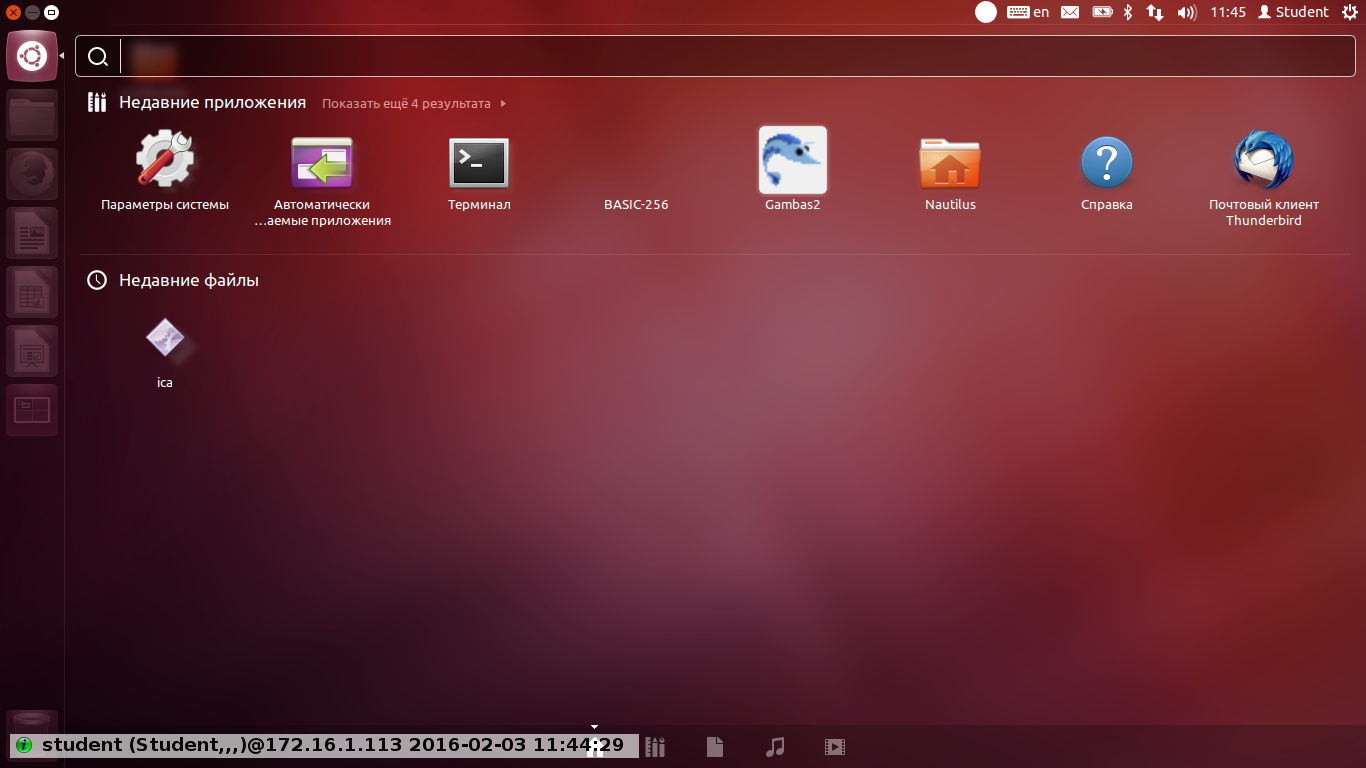The height and width of the screenshot is (768, 1366).
Task: Launch Gambas2 from recent apps
Action: coord(793,170)
